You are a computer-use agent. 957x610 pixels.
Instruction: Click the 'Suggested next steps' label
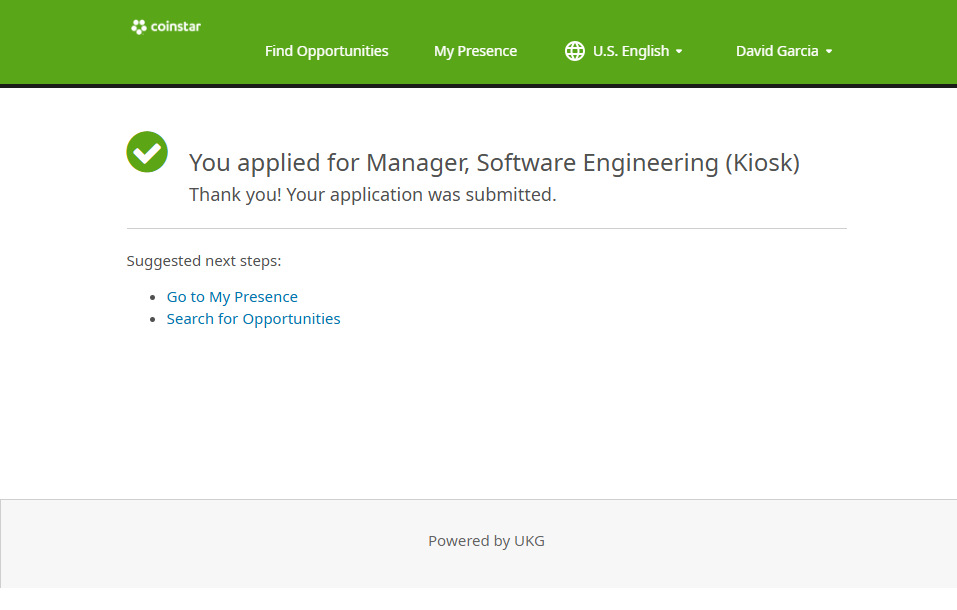(x=204, y=261)
